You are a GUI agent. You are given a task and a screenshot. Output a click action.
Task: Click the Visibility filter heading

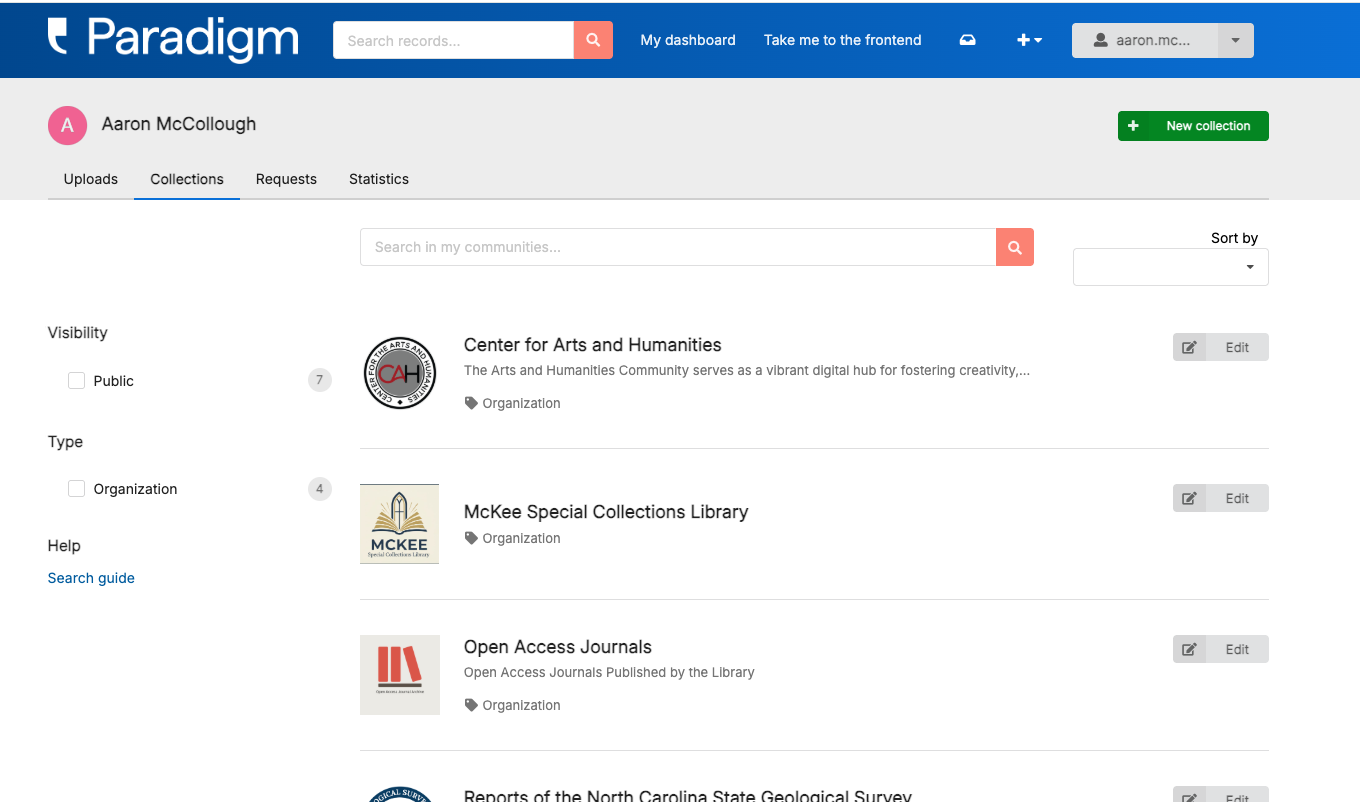[x=78, y=333]
